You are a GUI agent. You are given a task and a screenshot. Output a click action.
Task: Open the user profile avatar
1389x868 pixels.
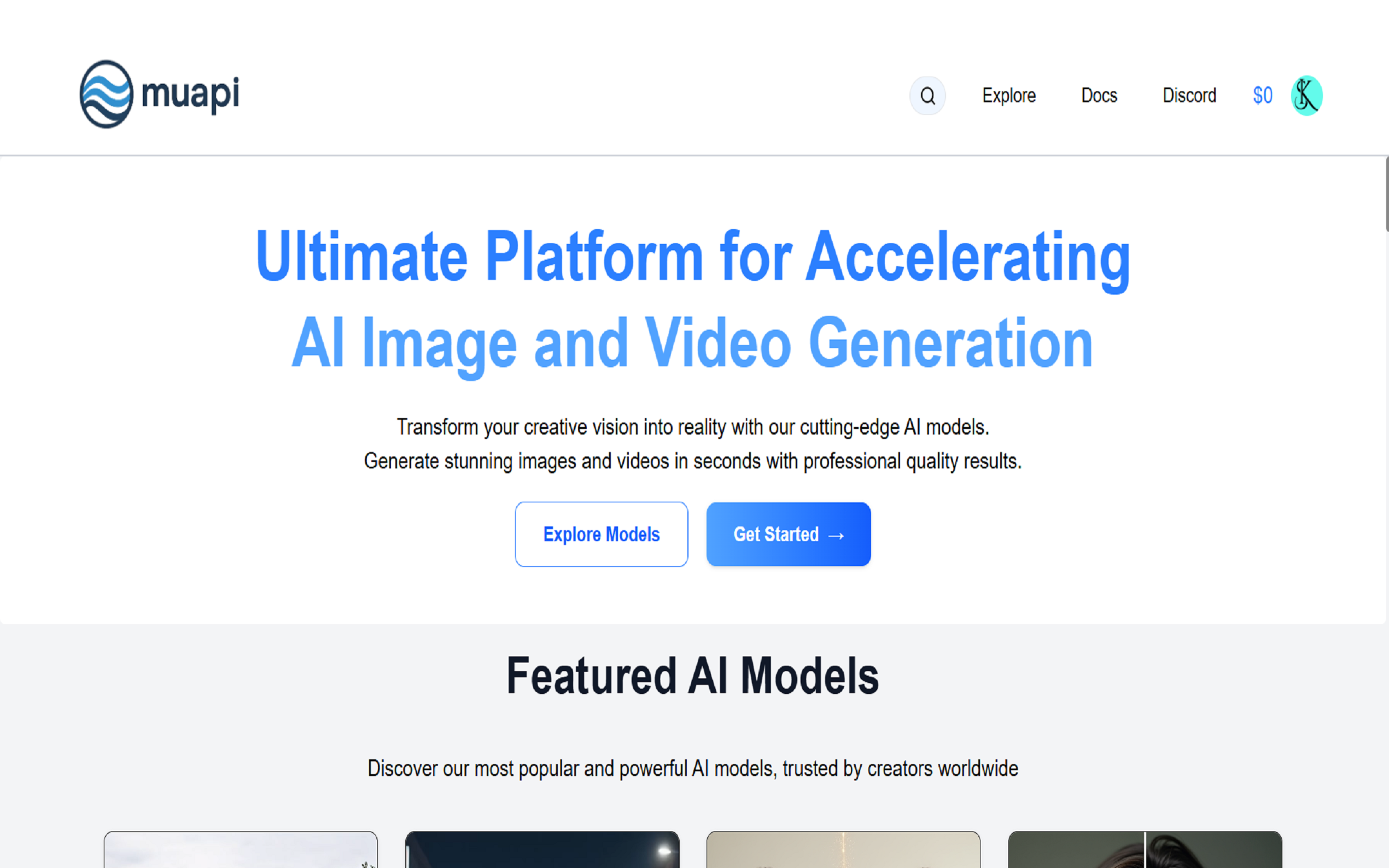tap(1306, 95)
